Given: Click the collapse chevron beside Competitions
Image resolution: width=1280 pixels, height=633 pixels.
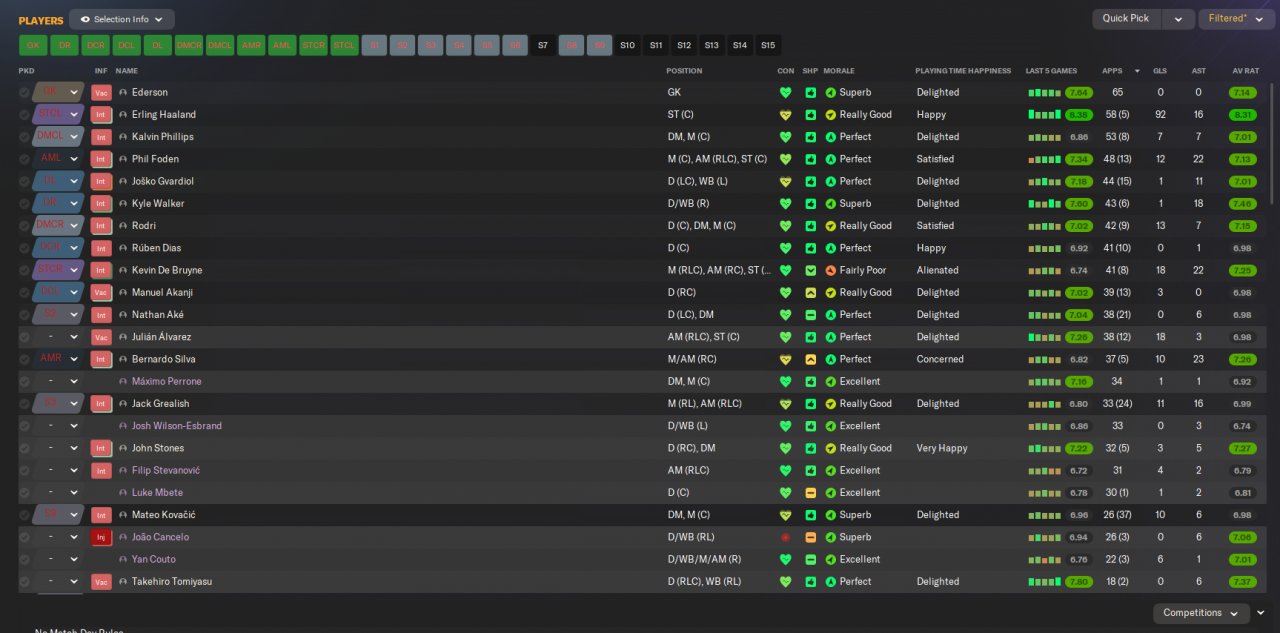Looking at the screenshot, I should 1261,613.
